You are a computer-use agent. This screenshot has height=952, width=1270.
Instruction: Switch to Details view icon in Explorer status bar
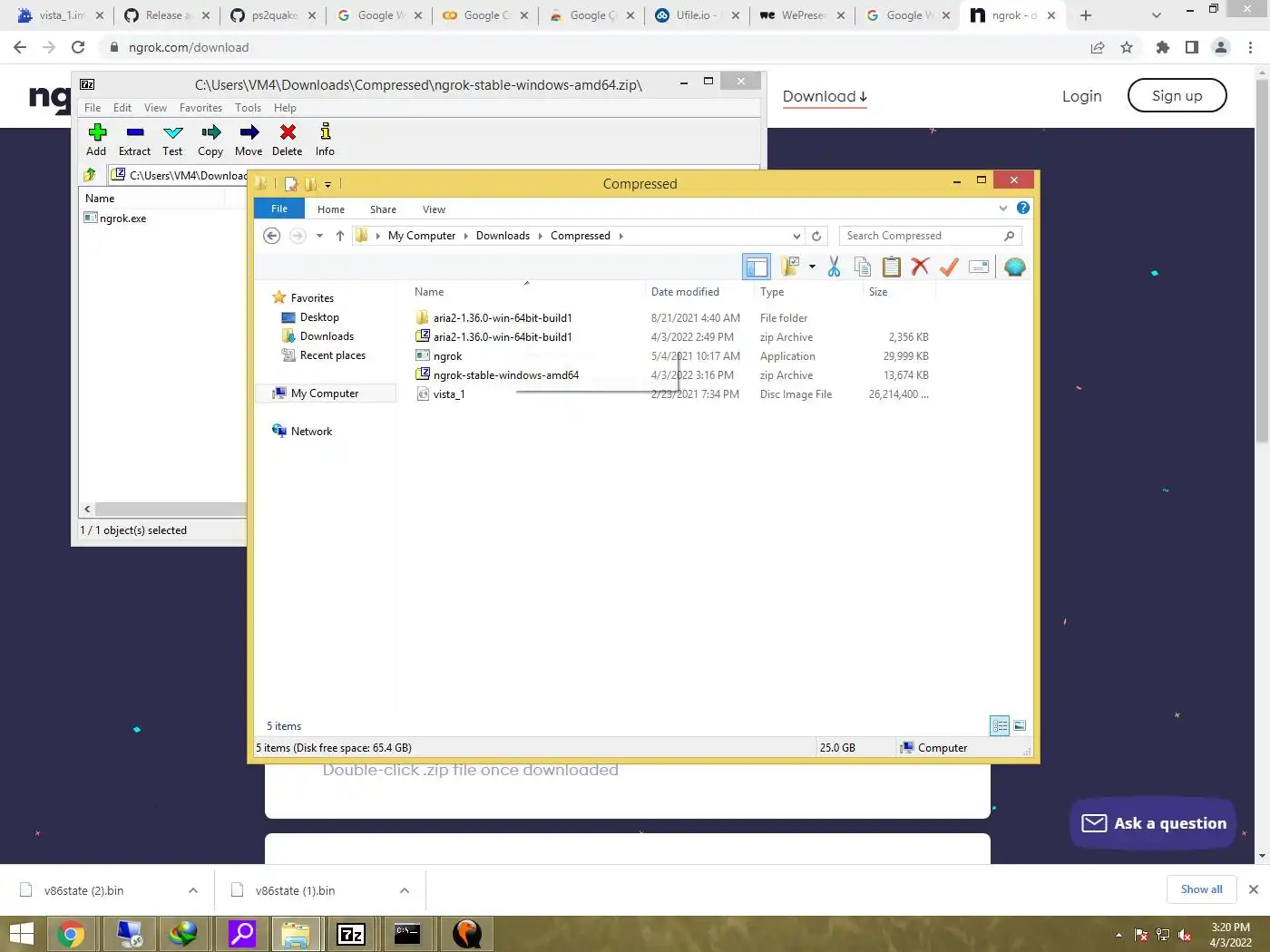tap(1000, 725)
